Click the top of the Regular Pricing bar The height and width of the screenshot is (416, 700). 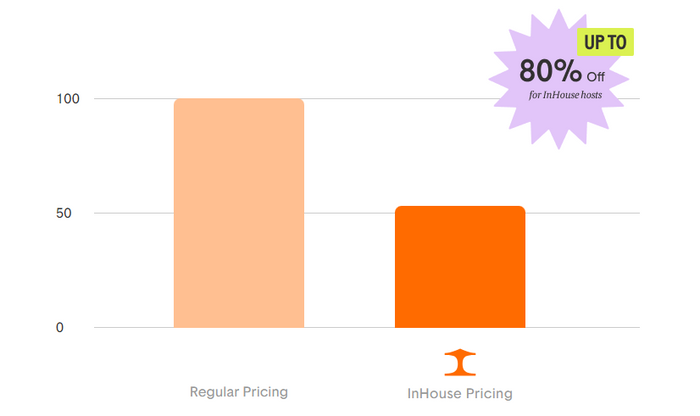(239, 100)
